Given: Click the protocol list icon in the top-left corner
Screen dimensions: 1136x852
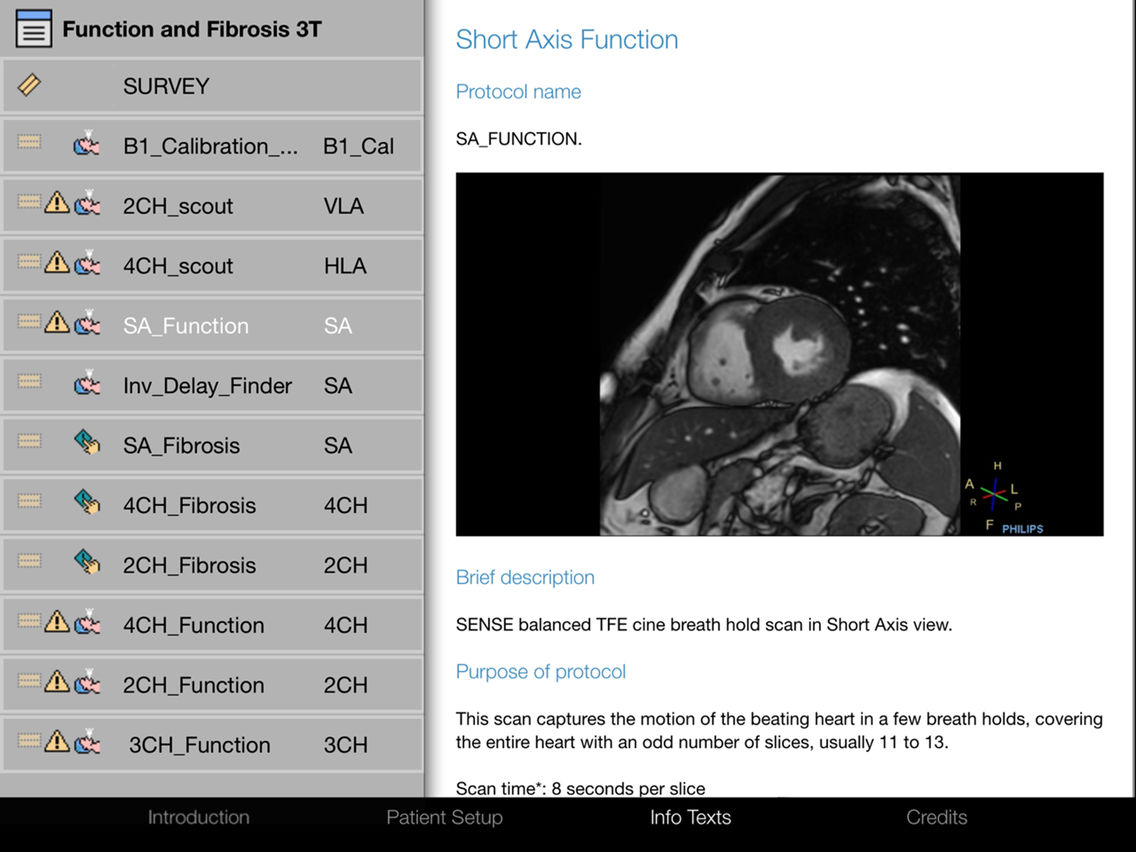Looking at the screenshot, I should [x=33, y=28].
